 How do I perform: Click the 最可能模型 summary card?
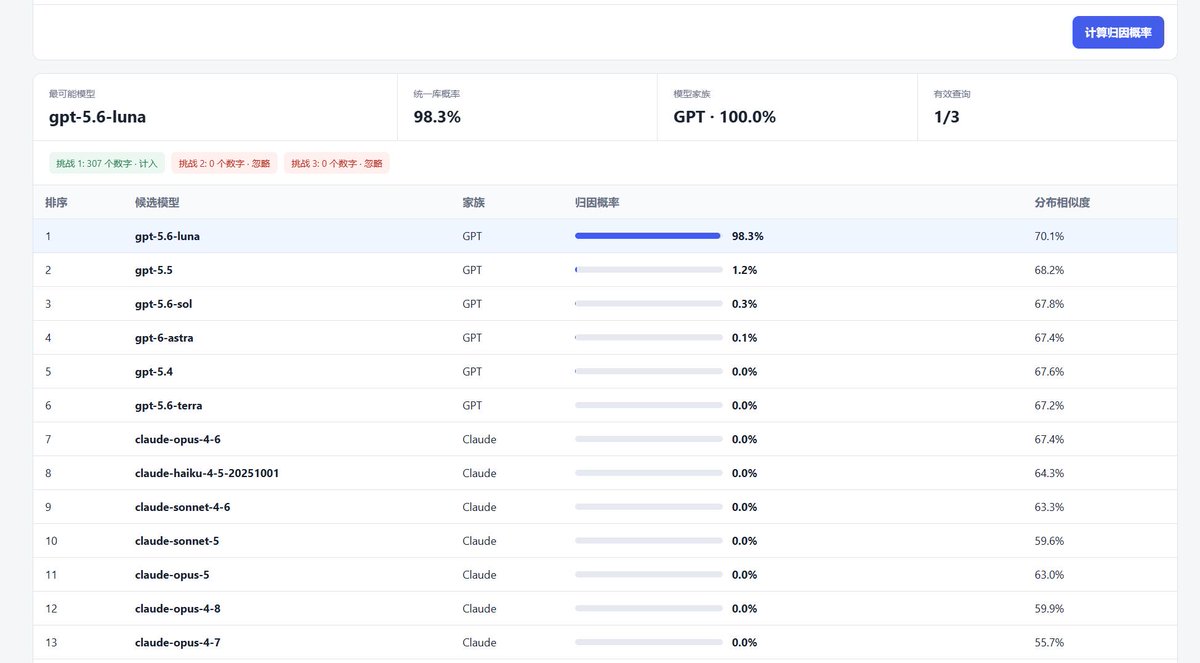[215, 107]
